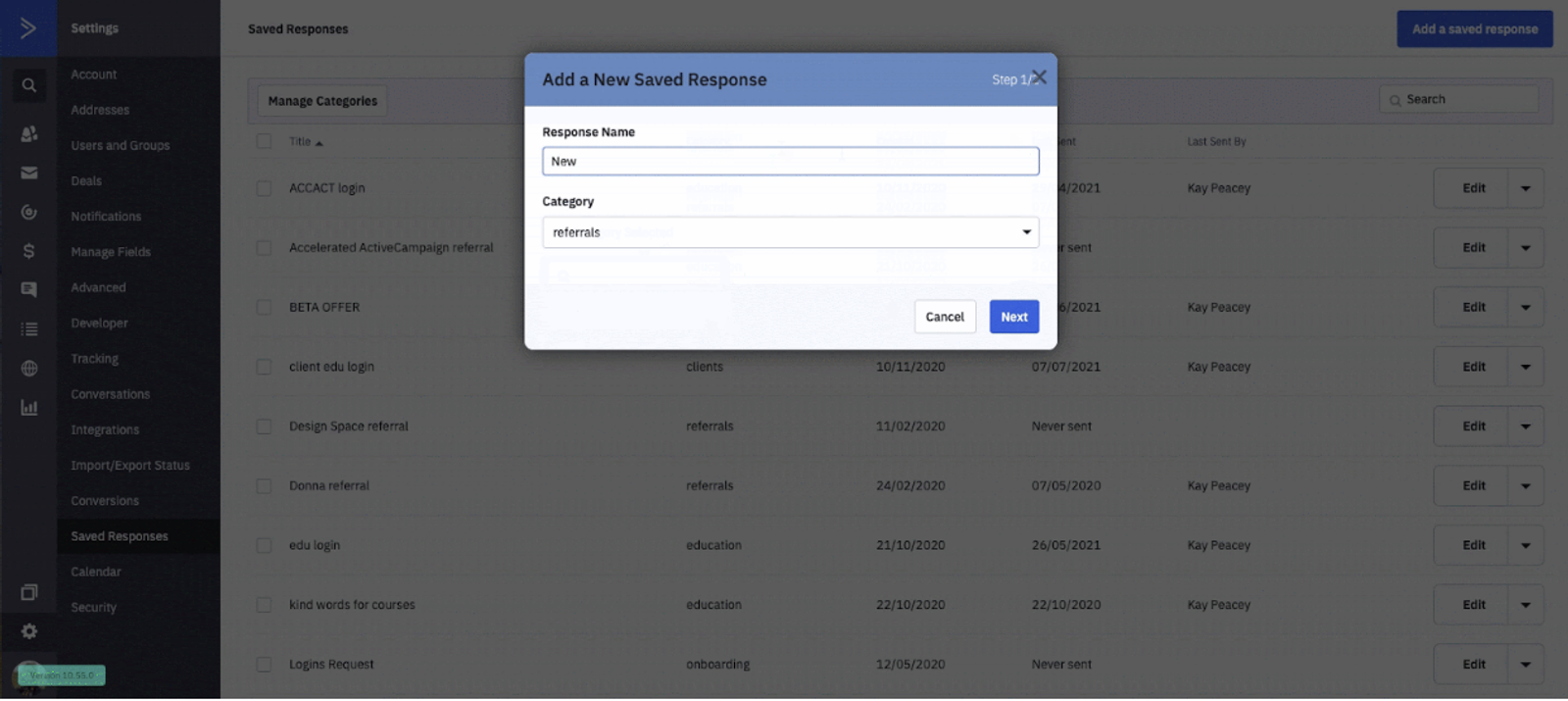Close the dialog with the X icon

click(1040, 77)
